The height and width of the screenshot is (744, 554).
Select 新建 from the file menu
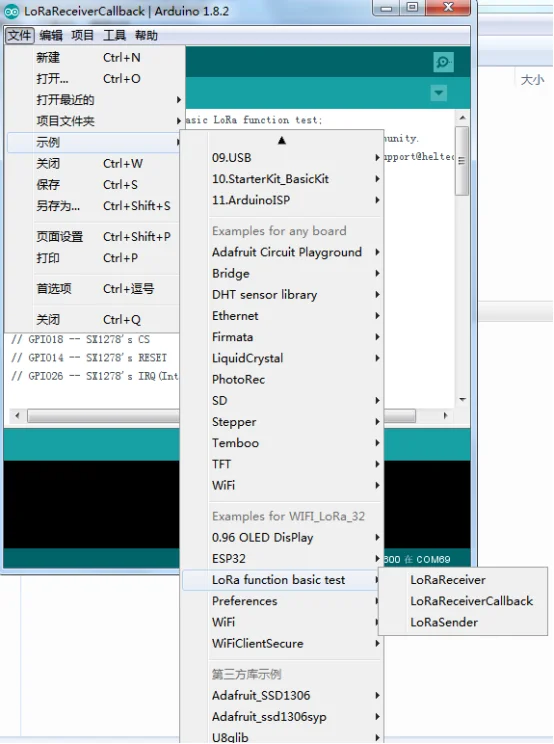[95, 57]
